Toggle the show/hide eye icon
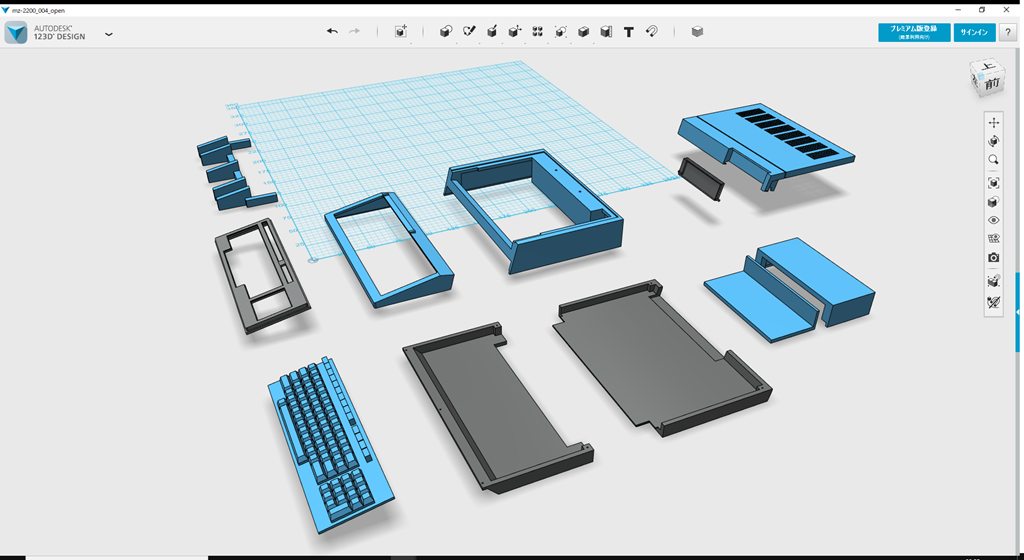 (x=993, y=220)
